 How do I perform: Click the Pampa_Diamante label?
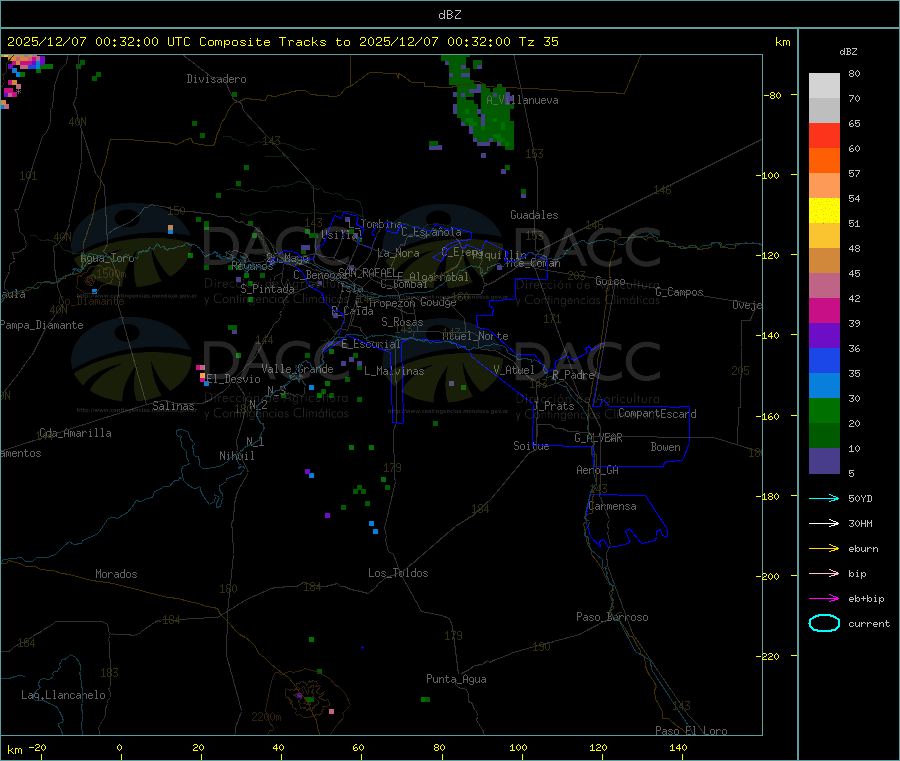[x=42, y=325]
